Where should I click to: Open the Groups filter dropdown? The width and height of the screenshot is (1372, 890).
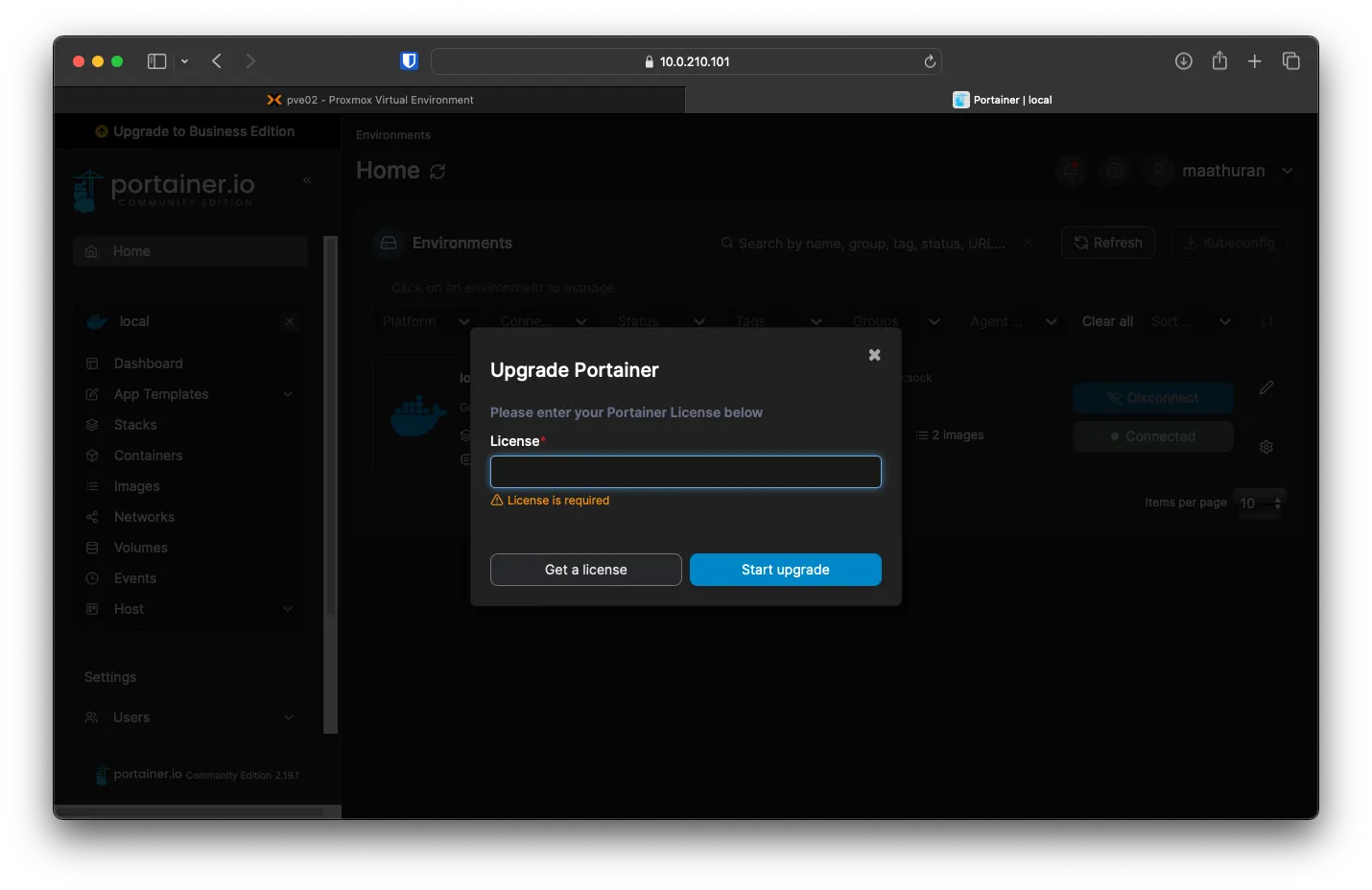(896, 321)
